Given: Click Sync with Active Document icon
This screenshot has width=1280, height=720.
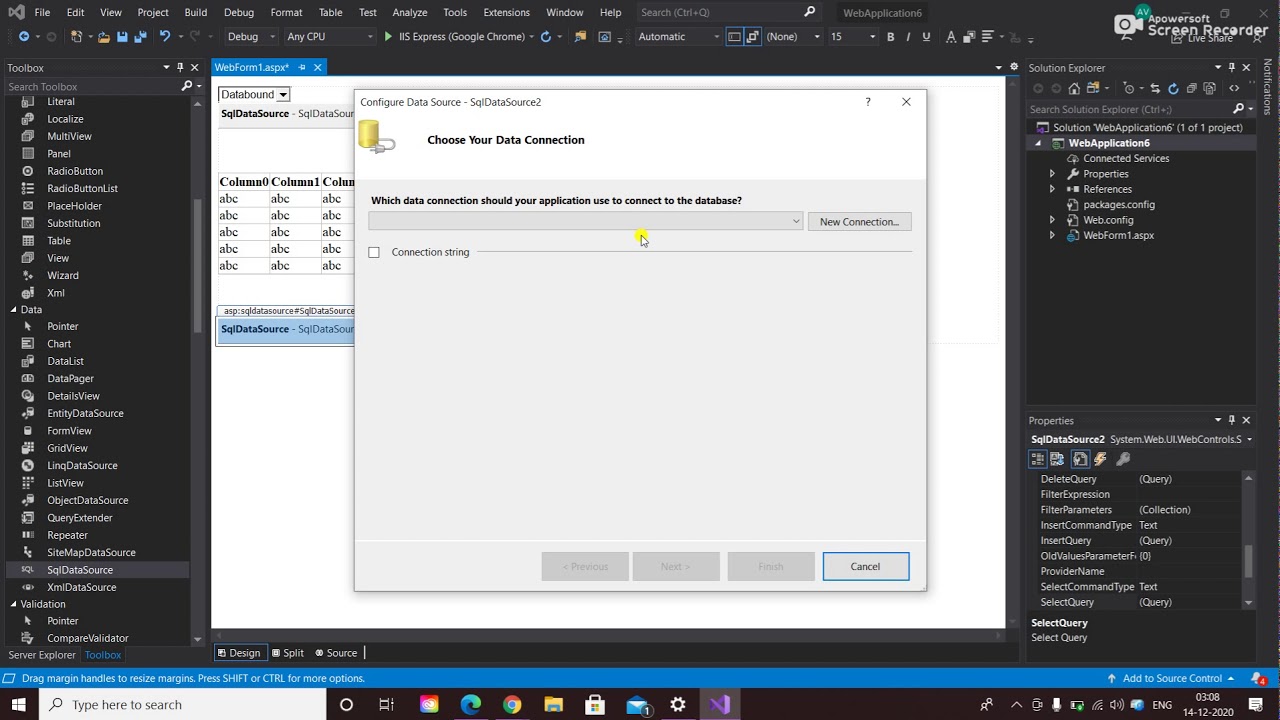Looking at the screenshot, I should click(x=1154, y=88).
